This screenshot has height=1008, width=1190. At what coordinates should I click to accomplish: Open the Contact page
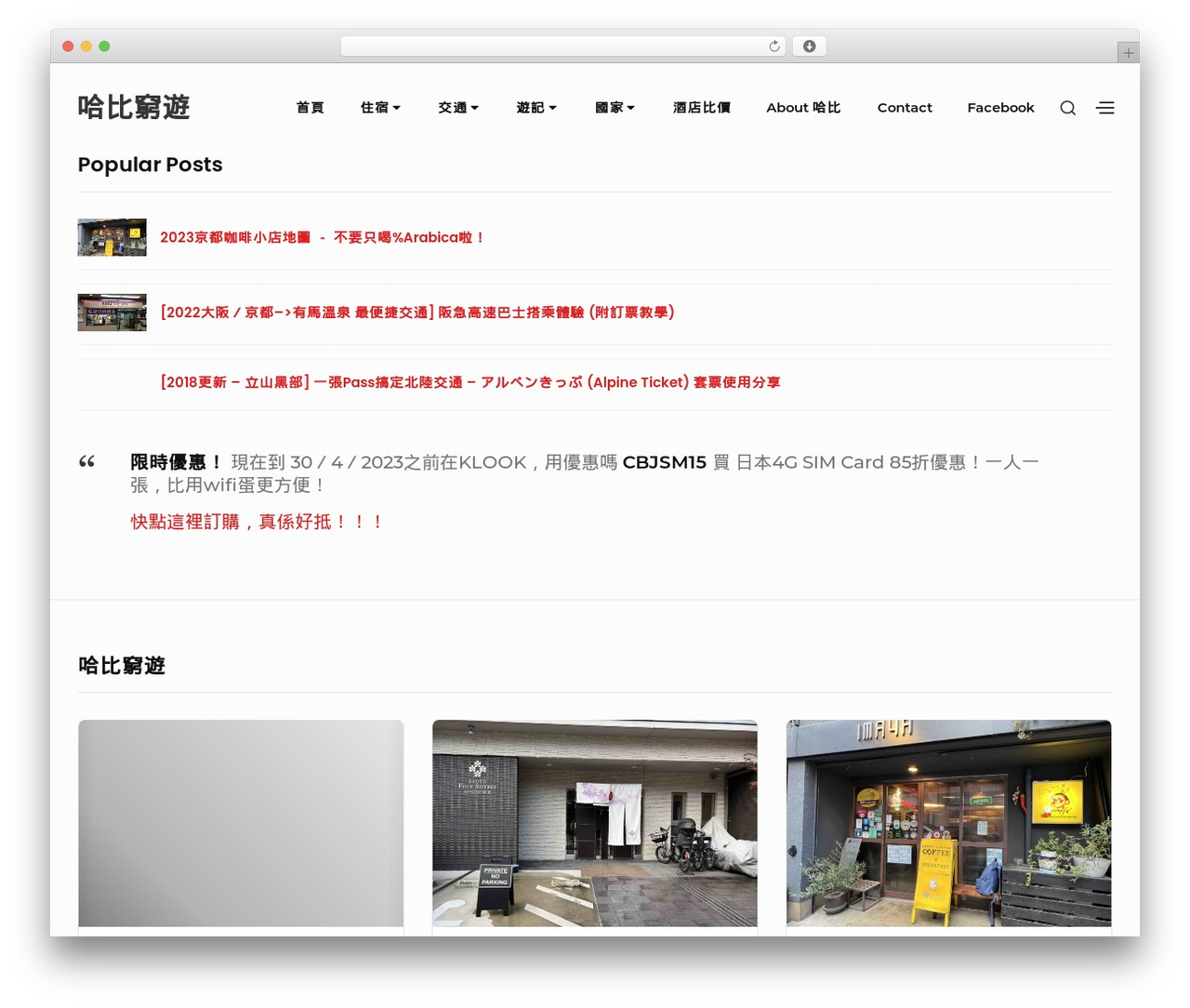(x=905, y=108)
